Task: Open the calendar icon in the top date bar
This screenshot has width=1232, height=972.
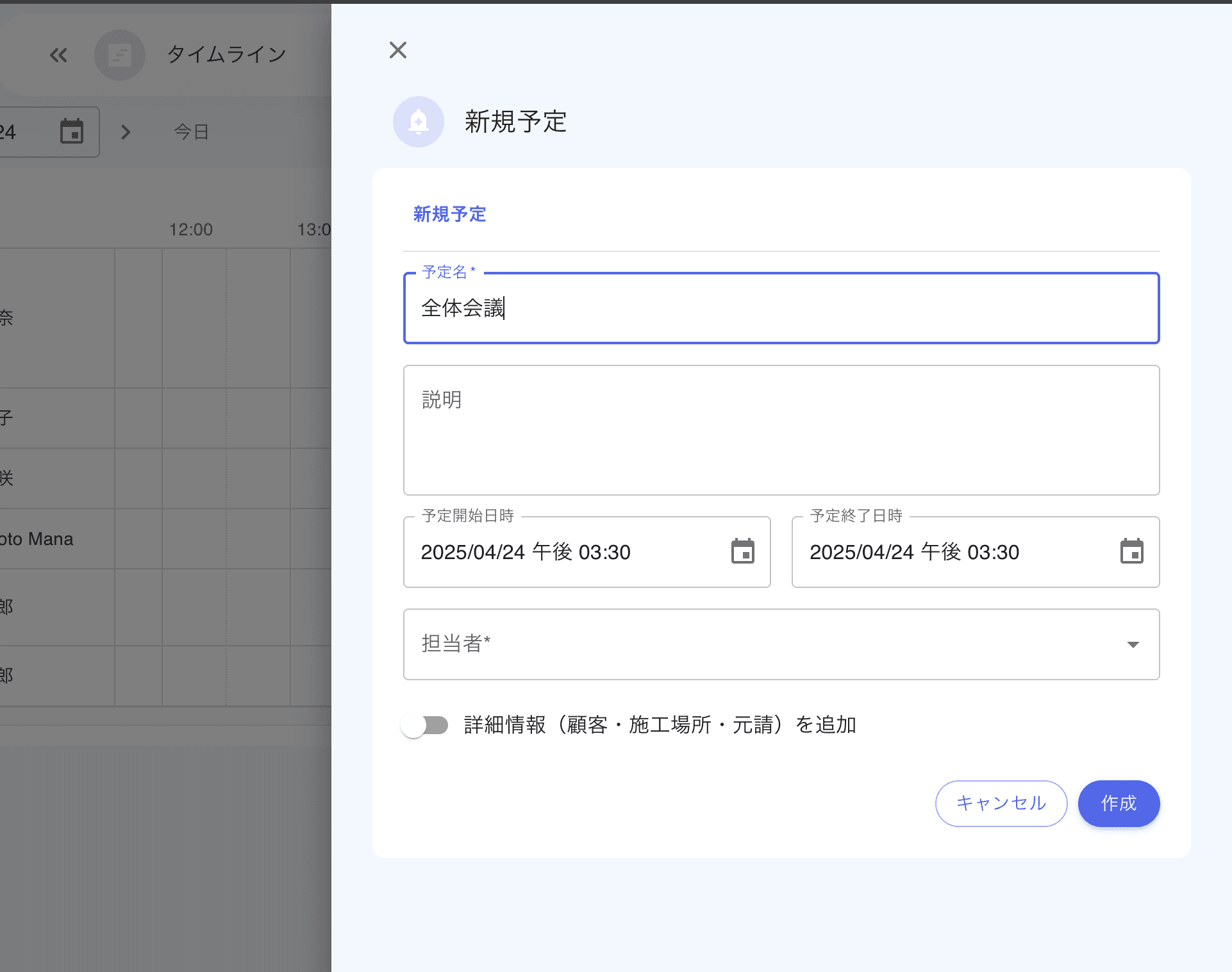Action: (x=72, y=132)
